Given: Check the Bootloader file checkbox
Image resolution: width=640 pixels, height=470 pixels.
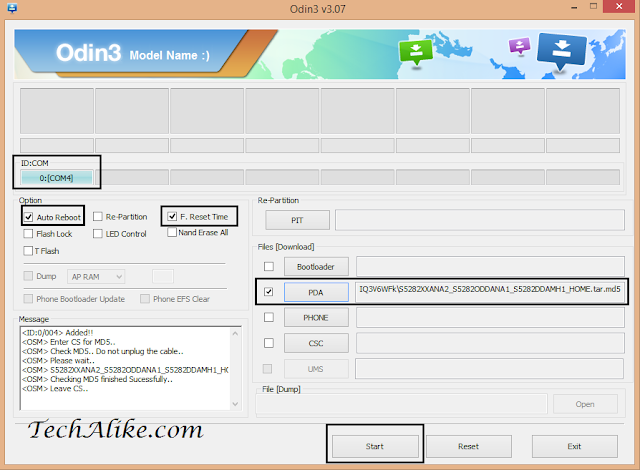Looking at the screenshot, I should [x=269, y=266].
